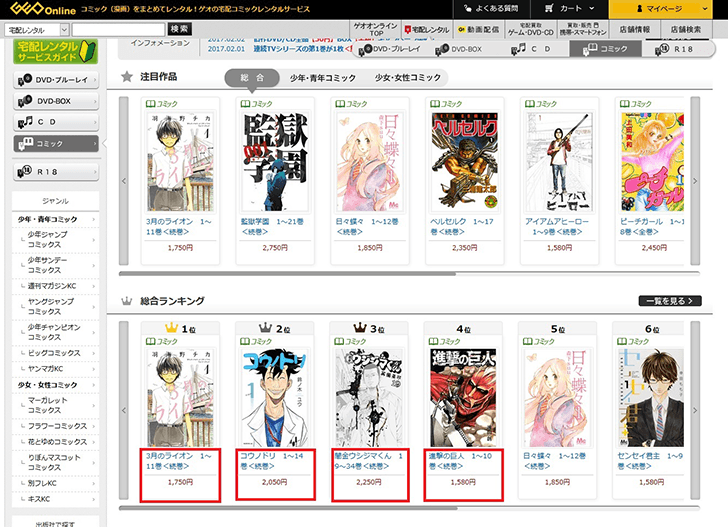Open ビッグコミックス genre
Image resolution: width=728 pixels, height=527 pixels.
(55, 353)
